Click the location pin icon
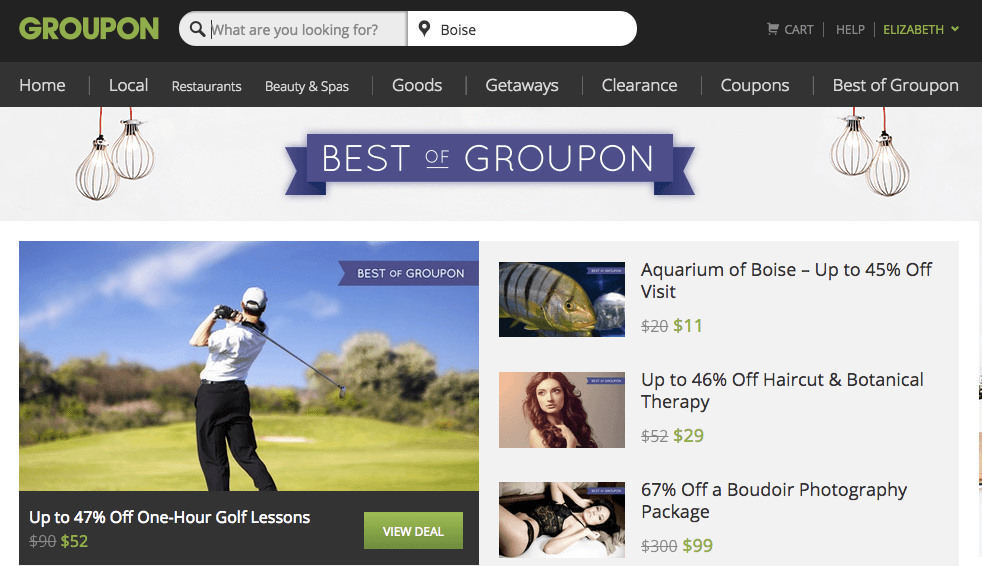The height and width of the screenshot is (566, 982). pyautogui.click(x=424, y=29)
